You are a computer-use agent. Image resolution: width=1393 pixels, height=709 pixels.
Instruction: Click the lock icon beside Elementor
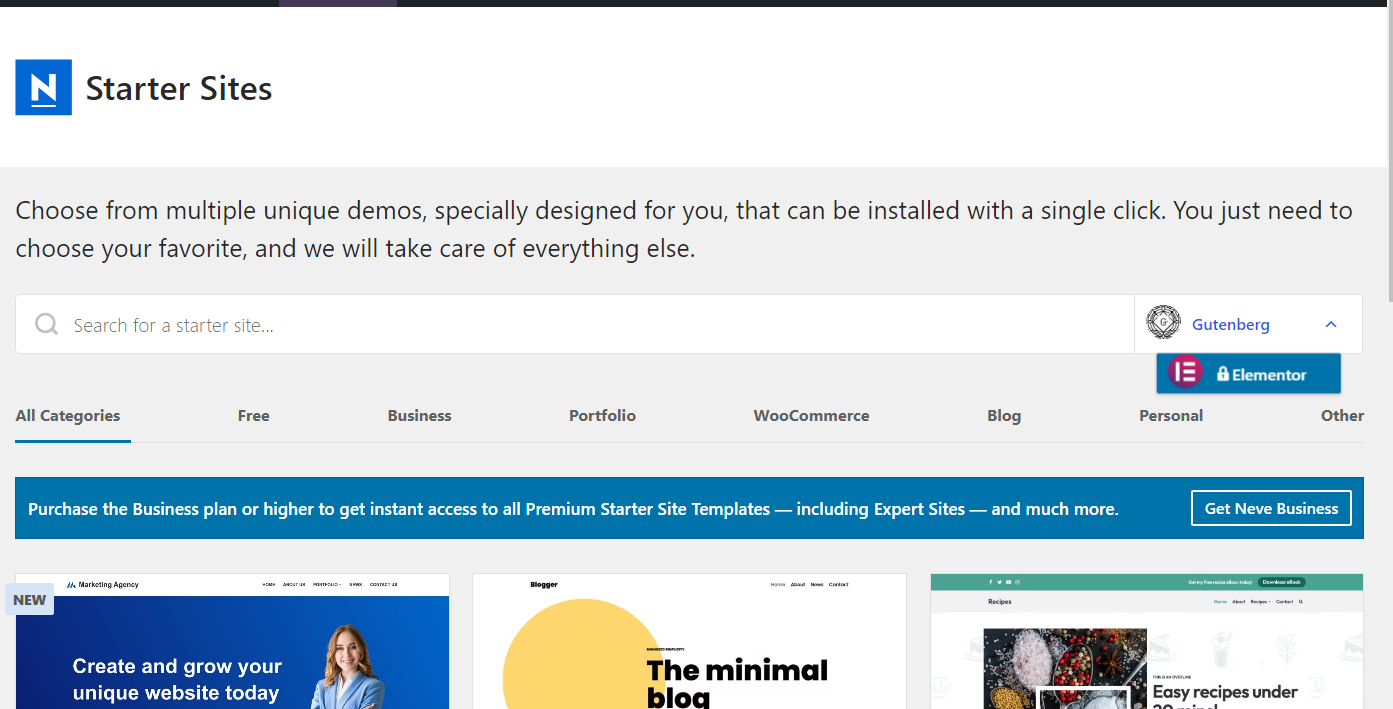click(x=1223, y=374)
